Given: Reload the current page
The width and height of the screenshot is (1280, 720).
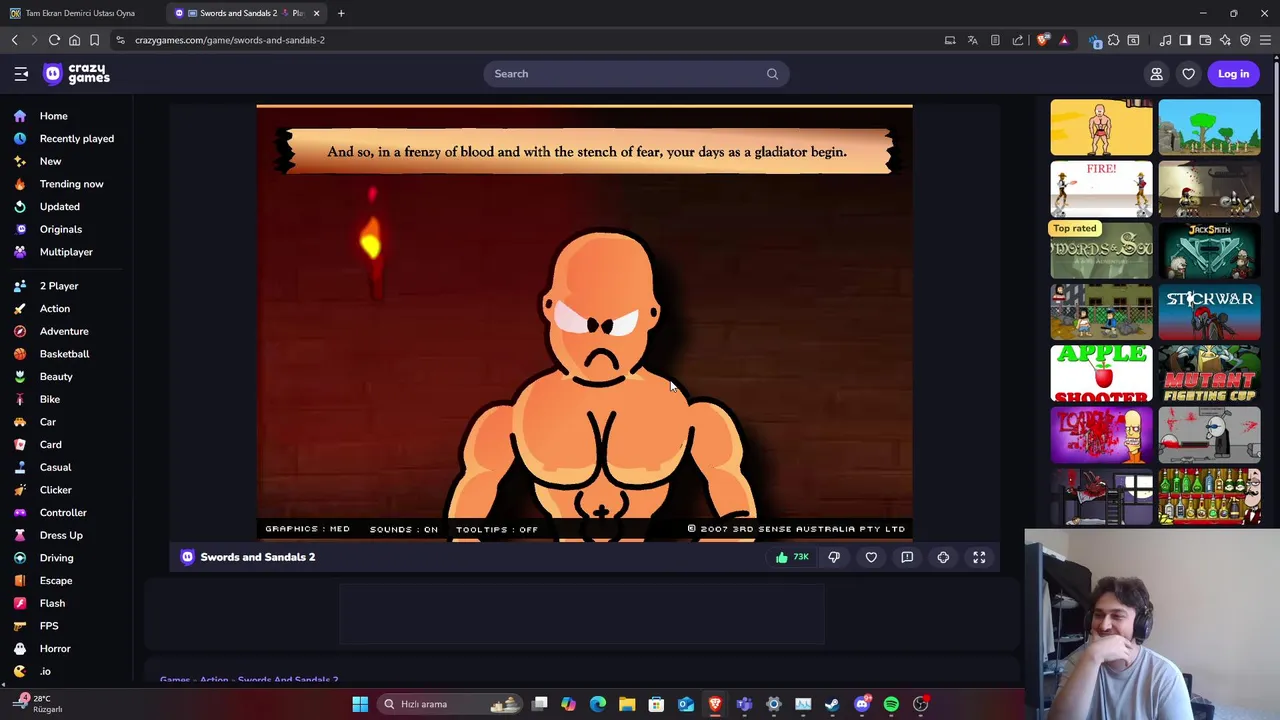Looking at the screenshot, I should point(54,40).
